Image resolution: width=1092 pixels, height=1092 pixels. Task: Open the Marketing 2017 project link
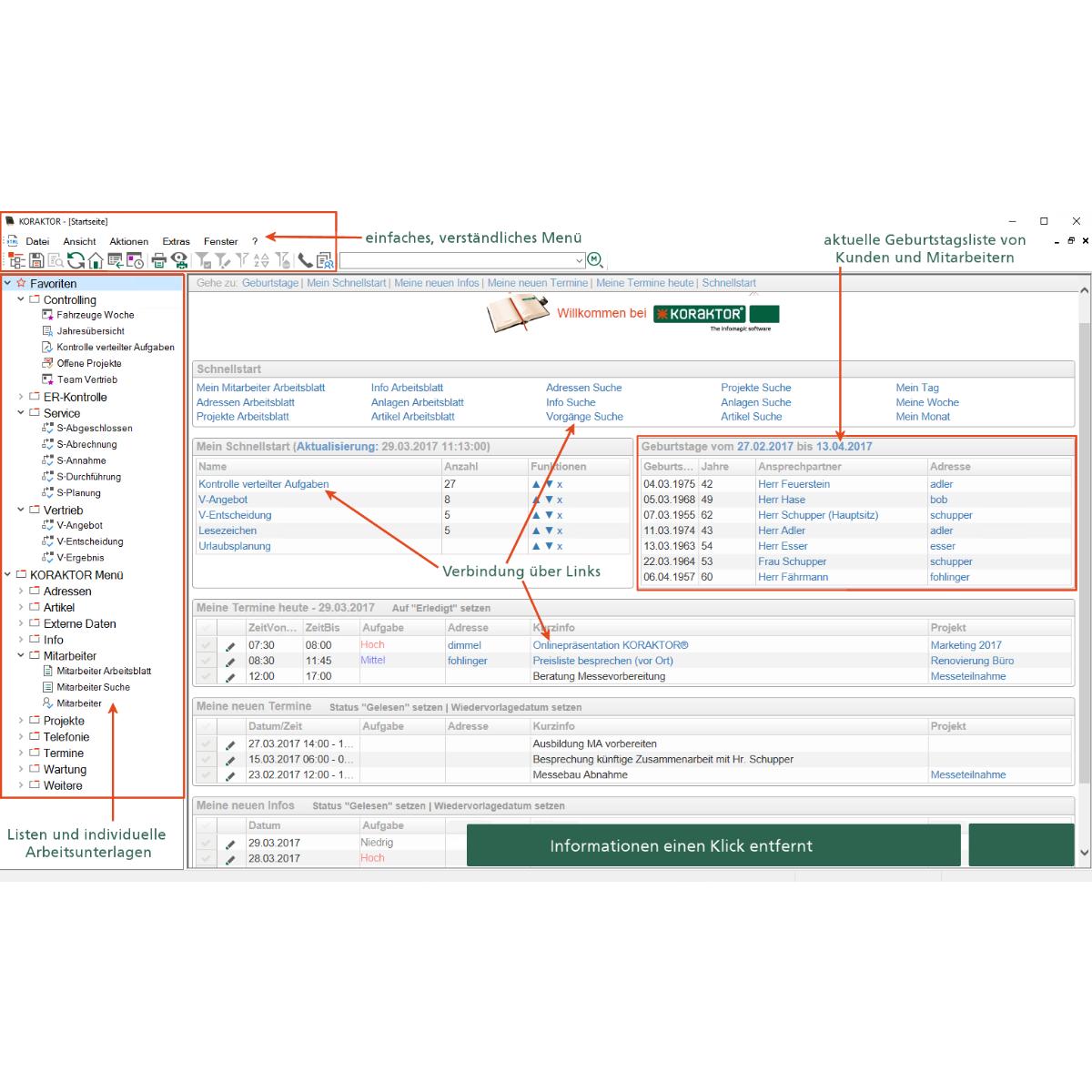pyautogui.click(x=966, y=645)
